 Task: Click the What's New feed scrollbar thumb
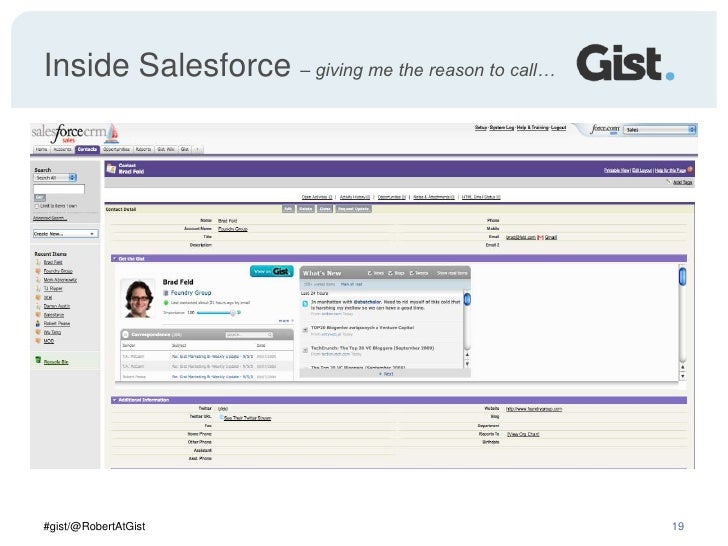click(x=467, y=299)
